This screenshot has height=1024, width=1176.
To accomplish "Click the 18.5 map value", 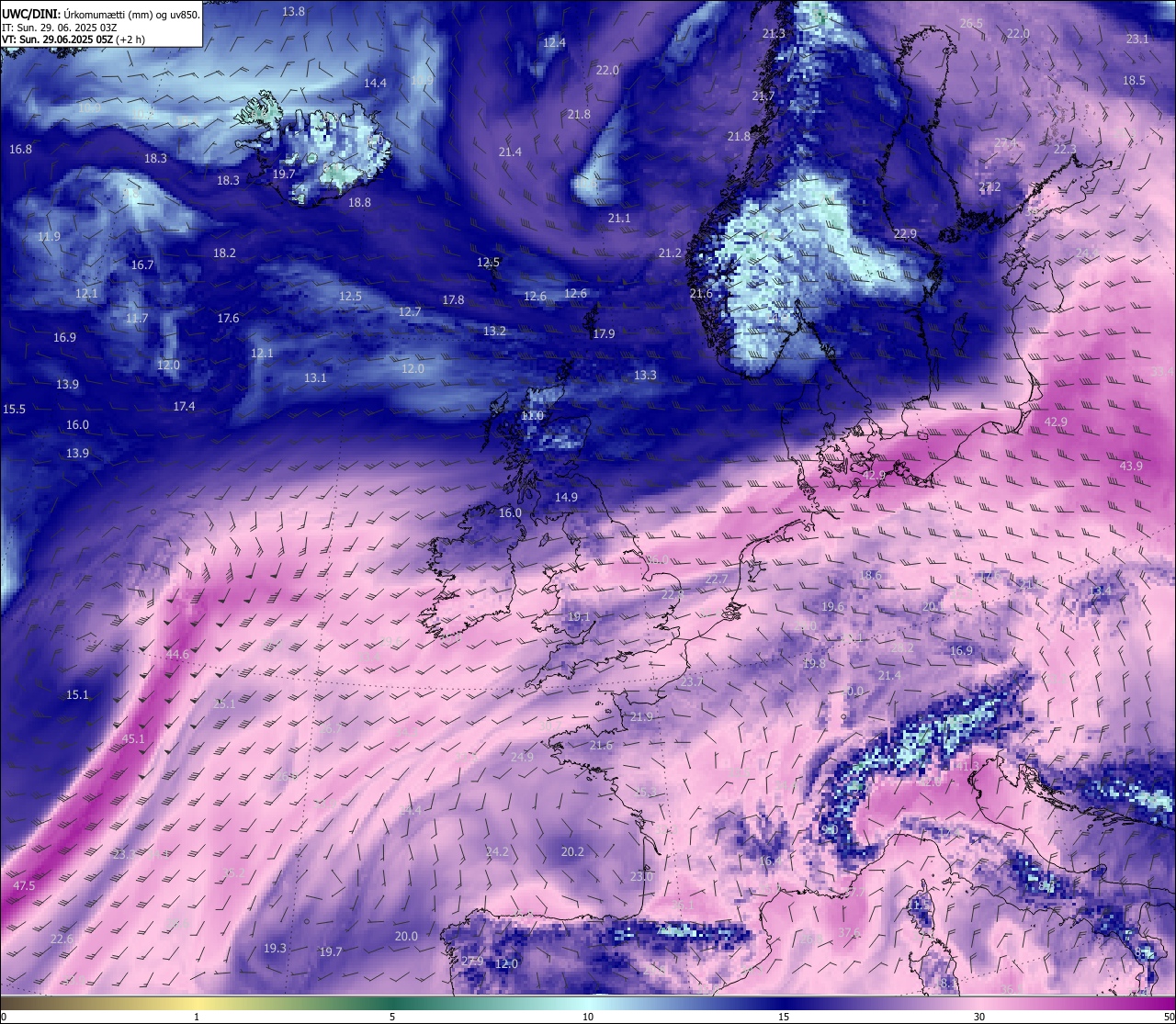I will (1134, 81).
